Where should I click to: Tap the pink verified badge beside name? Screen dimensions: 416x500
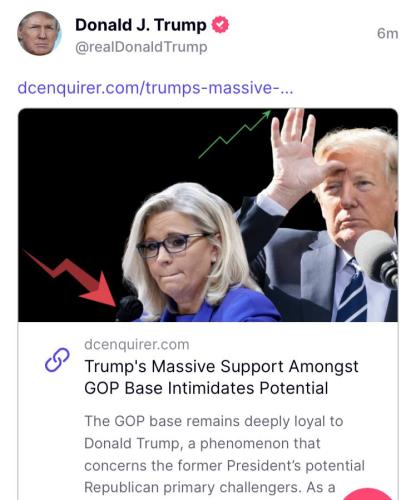[x=220, y=25]
